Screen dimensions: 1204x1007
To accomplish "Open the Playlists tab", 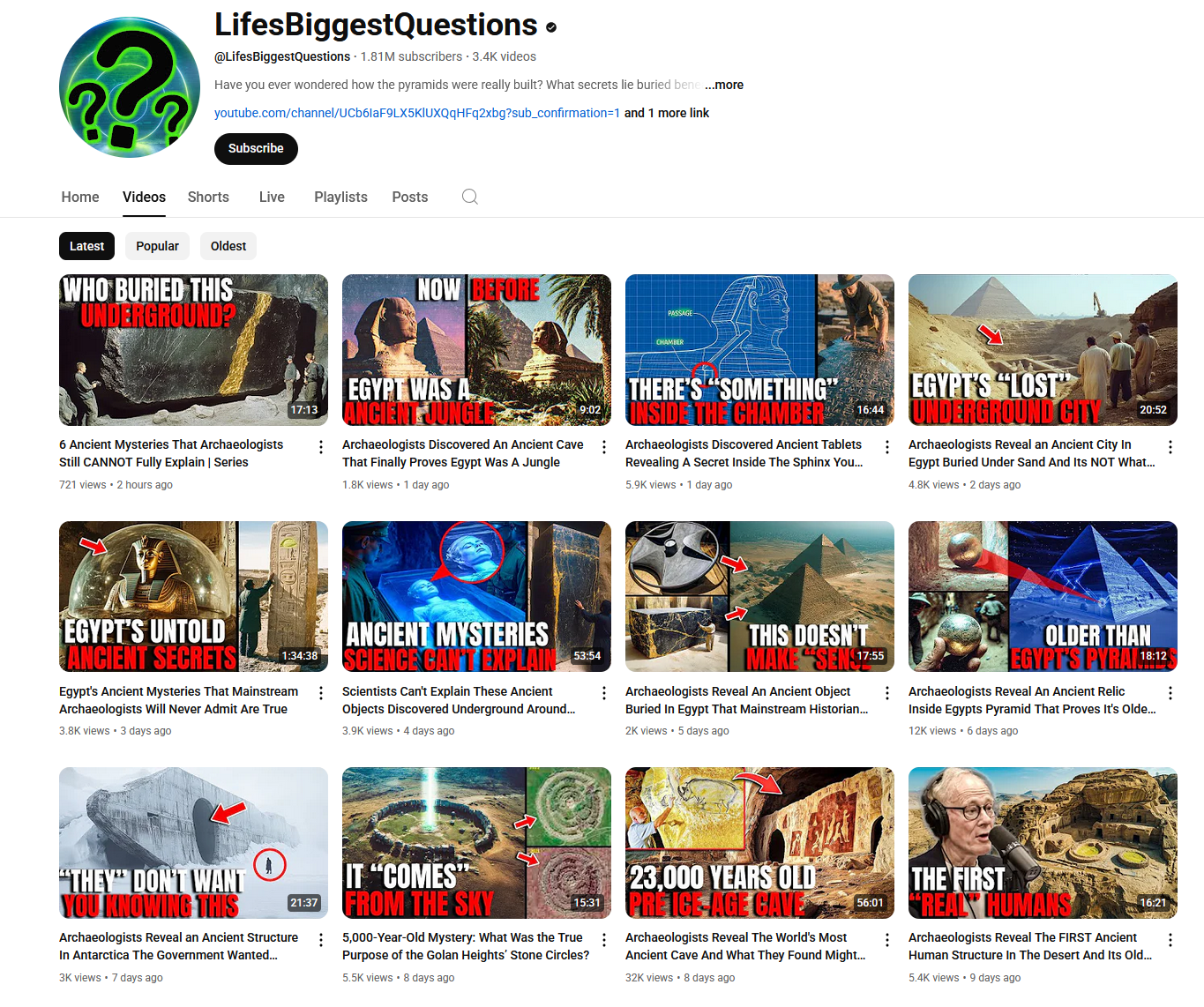I will pos(340,197).
